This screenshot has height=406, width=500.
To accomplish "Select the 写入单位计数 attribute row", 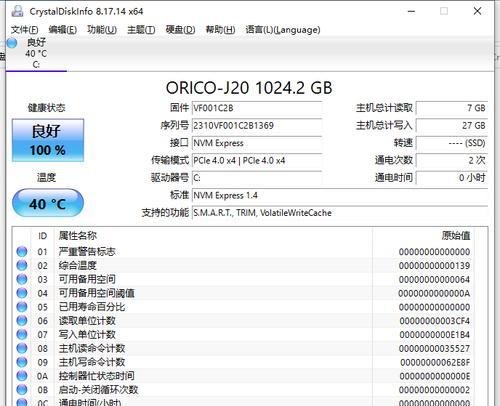I will click(x=243, y=335).
